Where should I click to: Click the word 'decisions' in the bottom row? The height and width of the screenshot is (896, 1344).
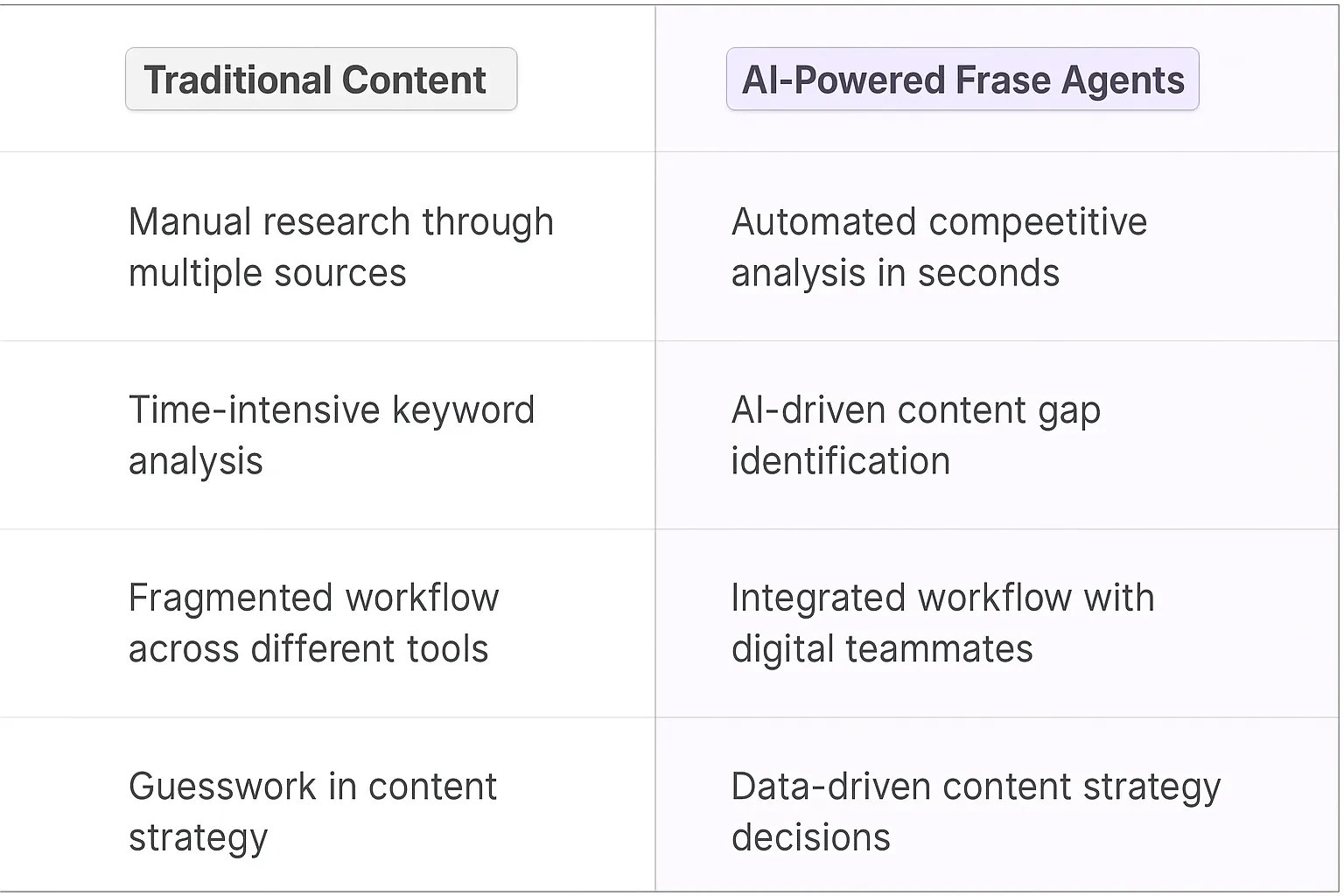click(810, 837)
